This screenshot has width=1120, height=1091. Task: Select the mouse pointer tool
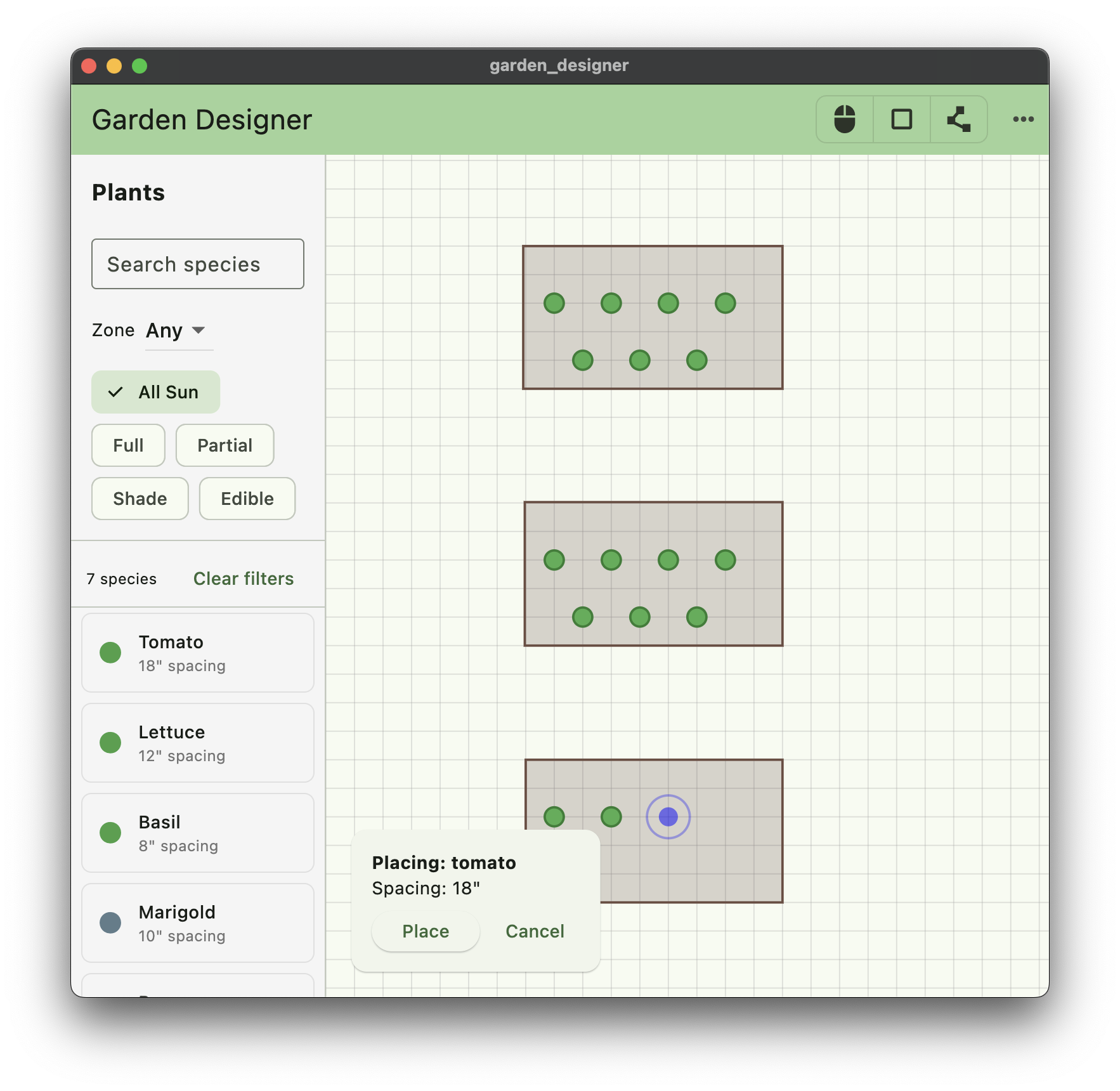click(x=843, y=119)
